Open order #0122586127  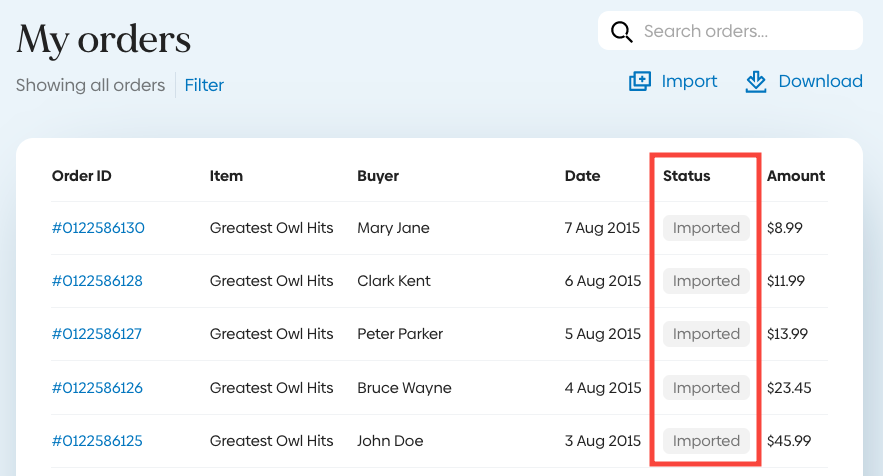97,334
